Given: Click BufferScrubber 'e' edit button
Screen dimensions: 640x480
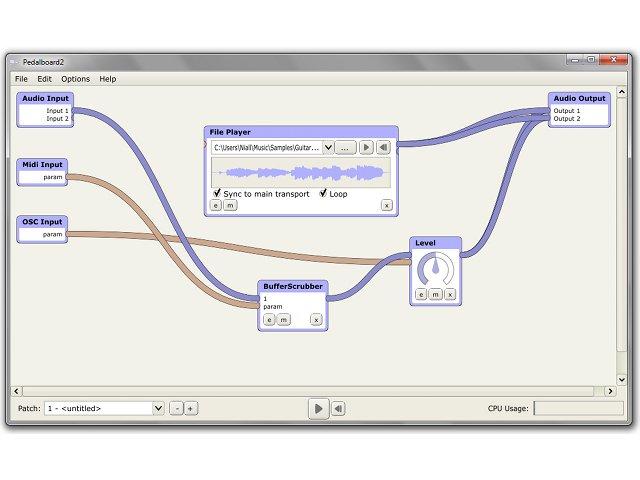Looking at the screenshot, I should coord(269,320).
